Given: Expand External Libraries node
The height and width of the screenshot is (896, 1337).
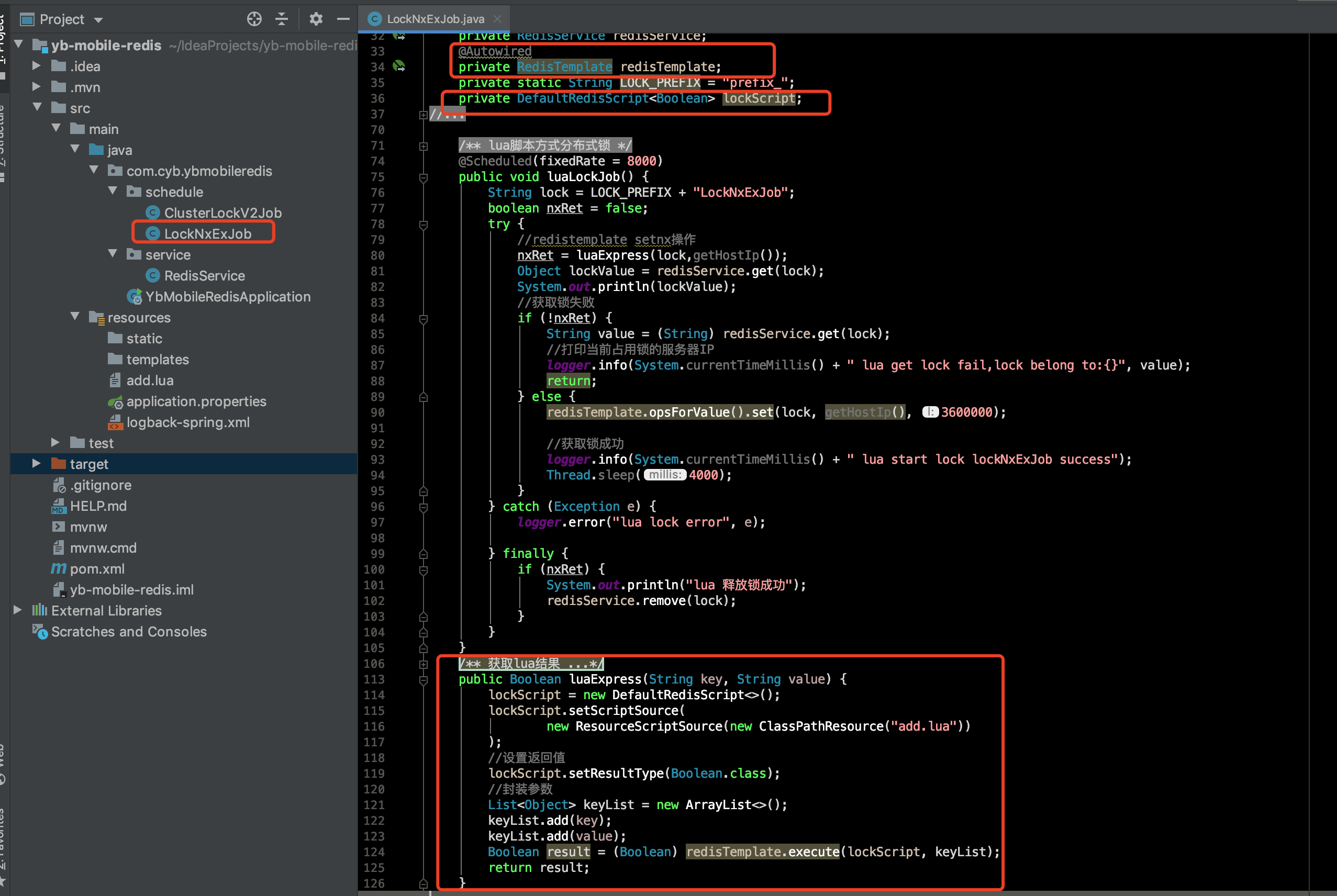Looking at the screenshot, I should click(17, 610).
